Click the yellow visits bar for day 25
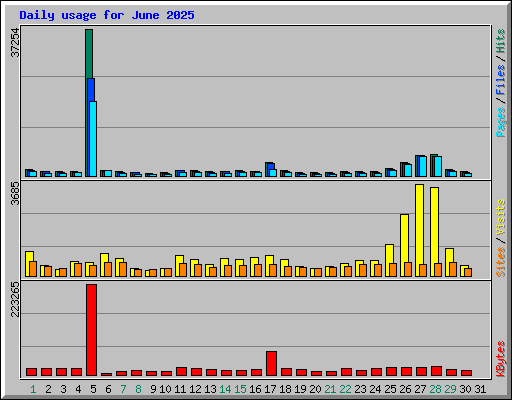The image size is (512, 400). tap(389, 254)
